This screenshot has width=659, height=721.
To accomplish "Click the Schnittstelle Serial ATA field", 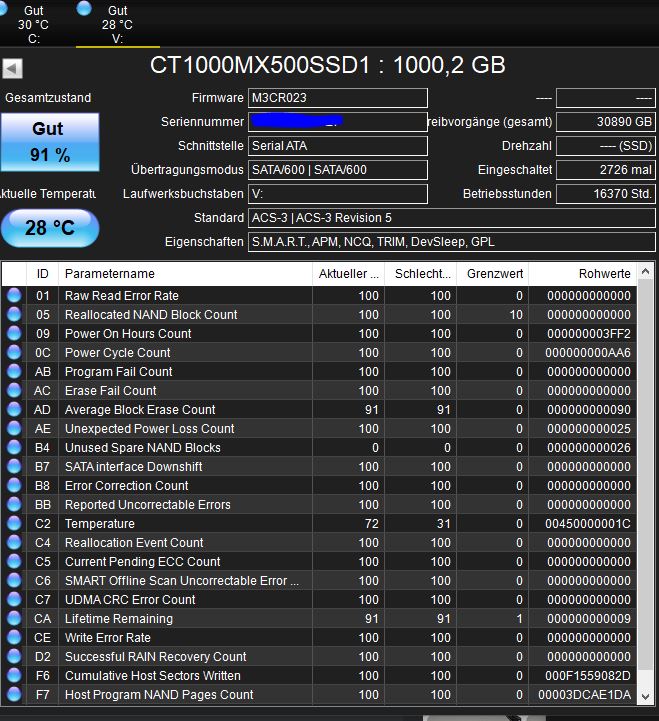I will (338, 146).
